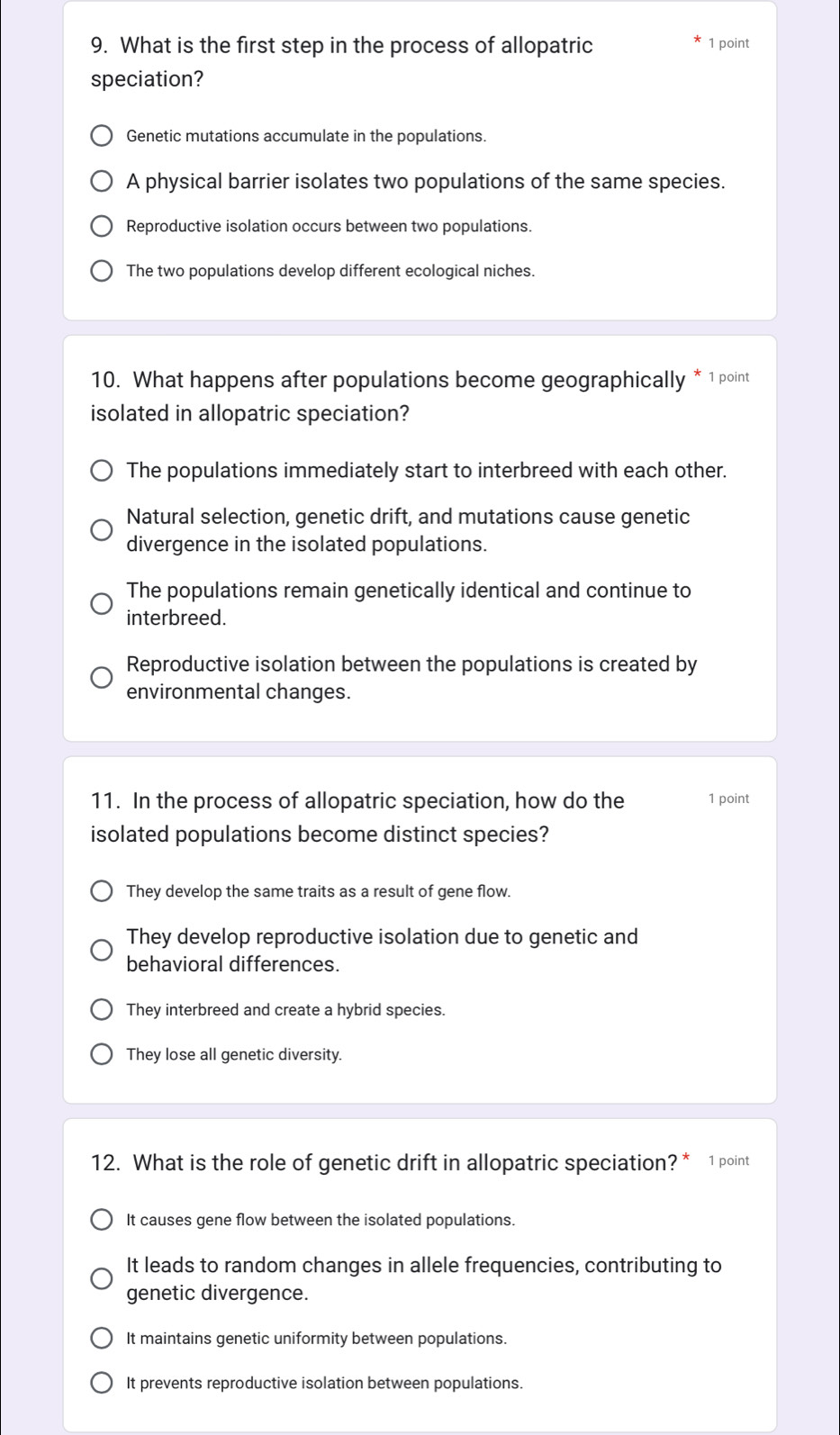Select "They interbreed and create a hybrid species"
This screenshot has height=1435, width=840.
click(102, 1009)
